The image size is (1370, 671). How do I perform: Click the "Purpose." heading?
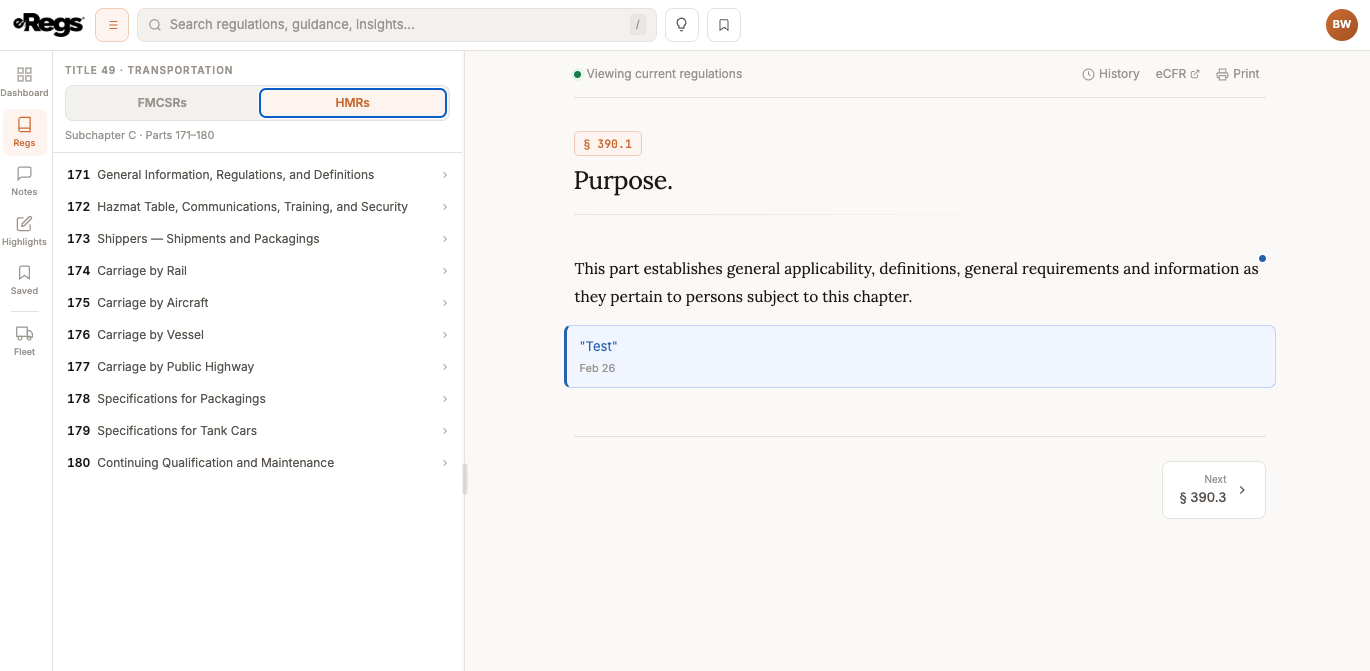pyautogui.click(x=623, y=181)
